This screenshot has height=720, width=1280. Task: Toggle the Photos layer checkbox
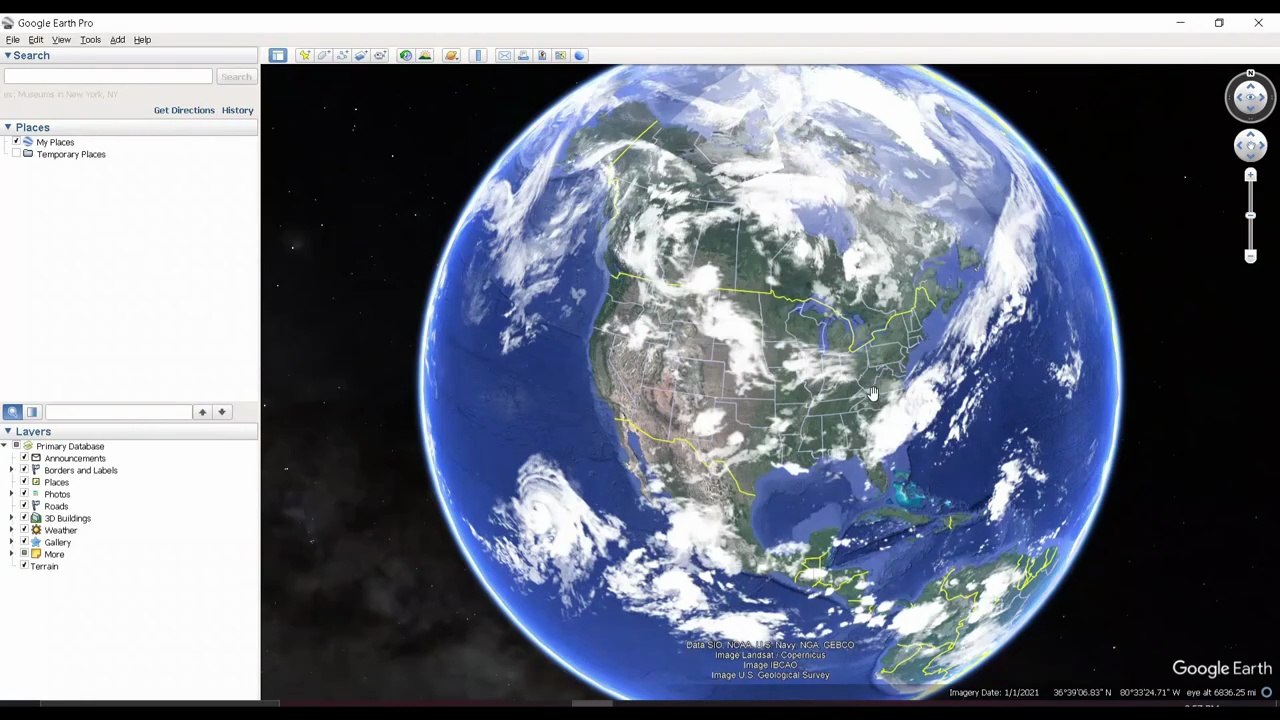pyautogui.click(x=24, y=494)
